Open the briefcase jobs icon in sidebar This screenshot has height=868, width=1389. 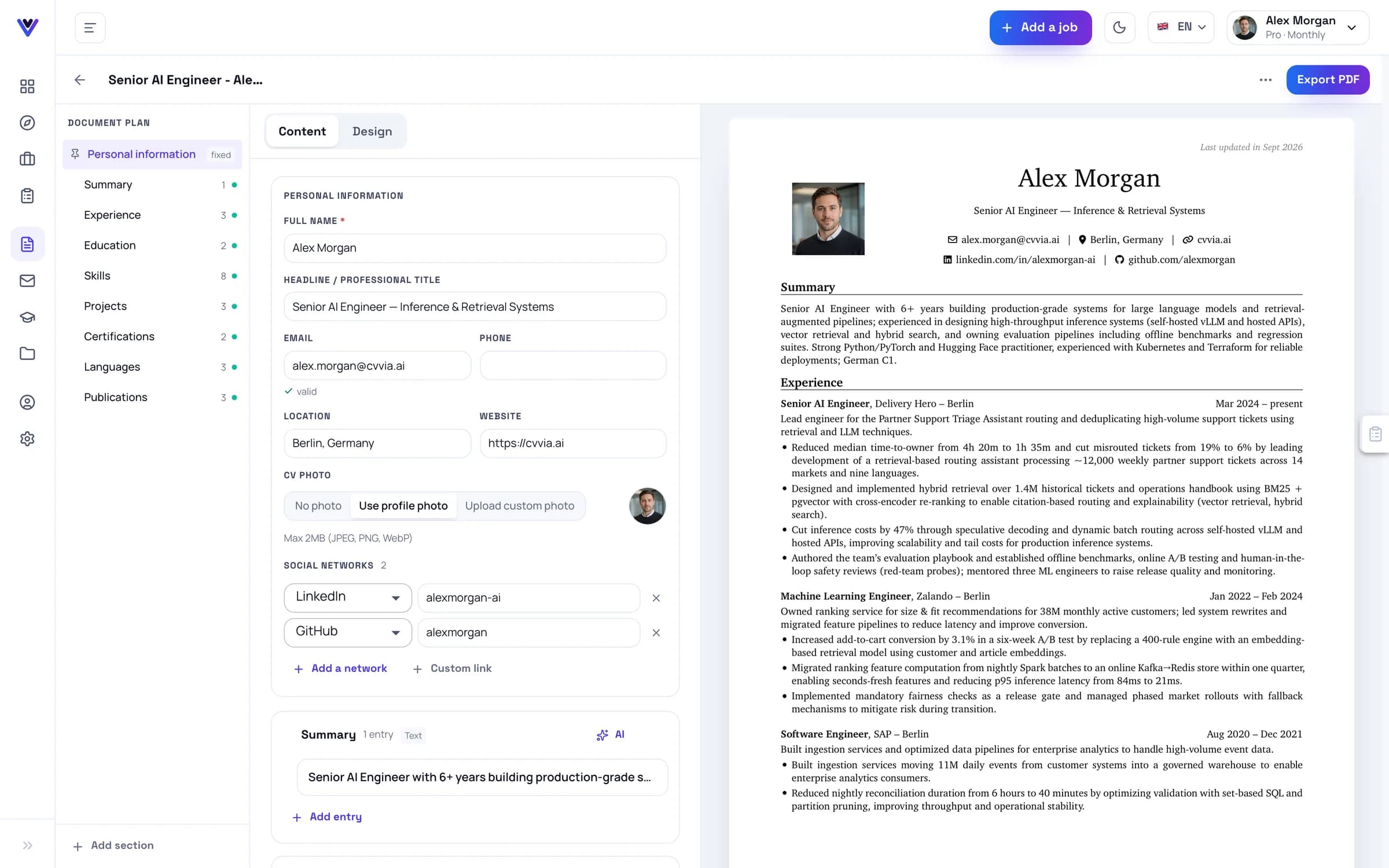pyautogui.click(x=27, y=159)
